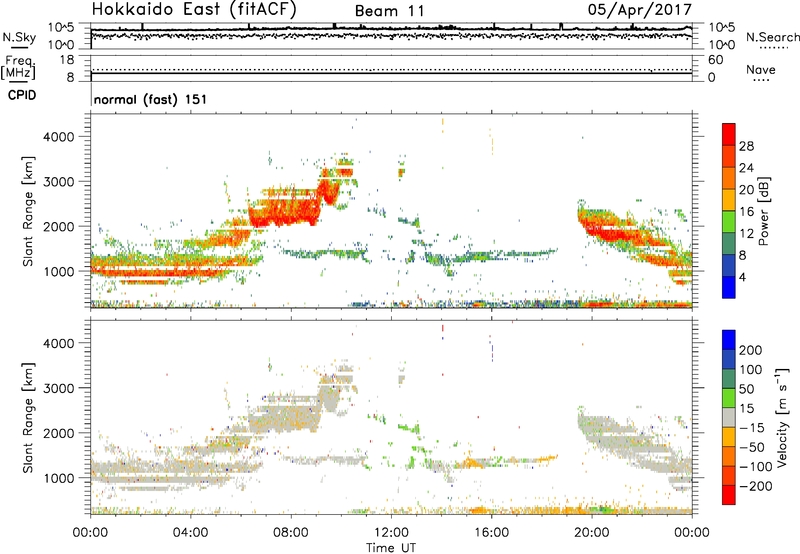The width and height of the screenshot is (800, 554).
Task: Click the velocity colorbar value -200
Action: tap(755, 486)
